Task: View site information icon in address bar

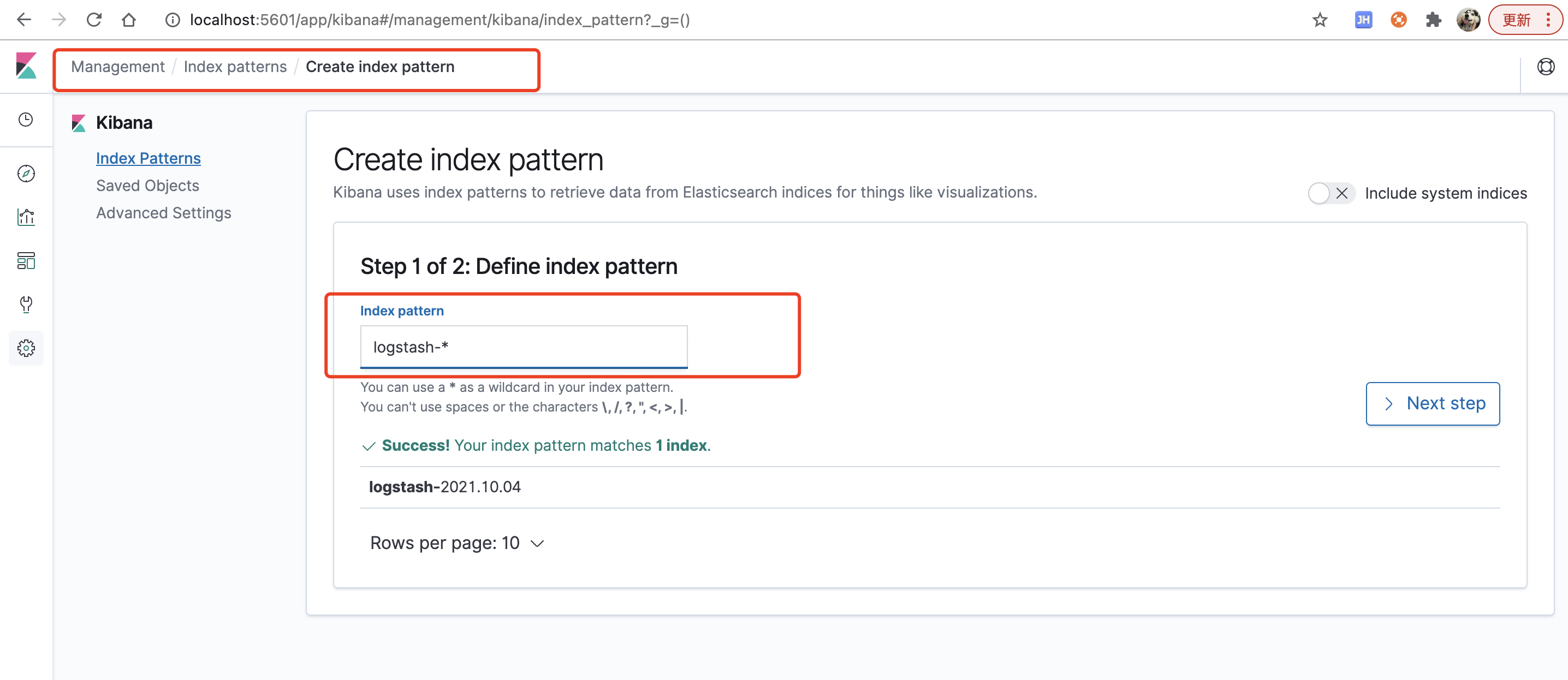Action: [173, 20]
